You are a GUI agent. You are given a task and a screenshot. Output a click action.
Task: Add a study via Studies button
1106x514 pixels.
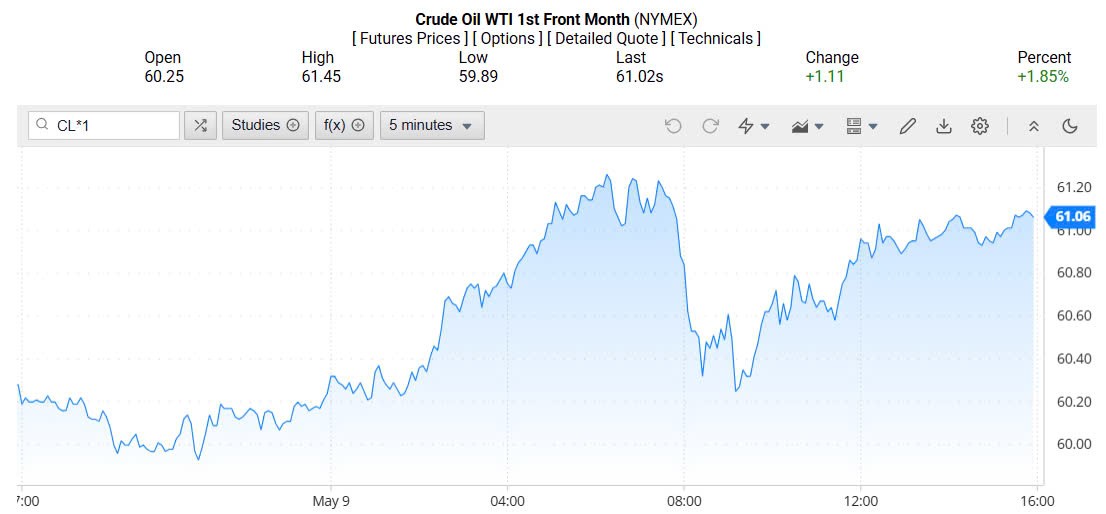pyautogui.click(x=265, y=125)
